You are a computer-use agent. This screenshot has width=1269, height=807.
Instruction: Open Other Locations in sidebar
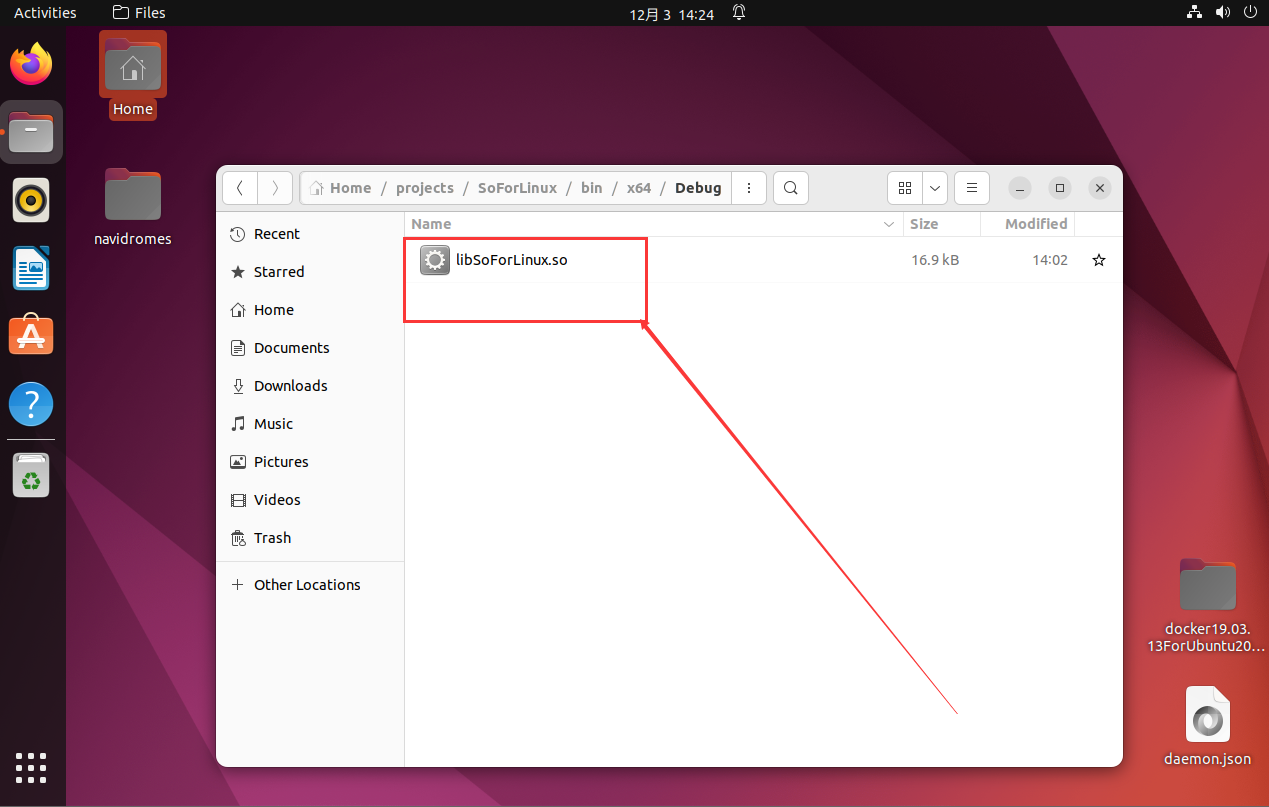(x=310, y=585)
